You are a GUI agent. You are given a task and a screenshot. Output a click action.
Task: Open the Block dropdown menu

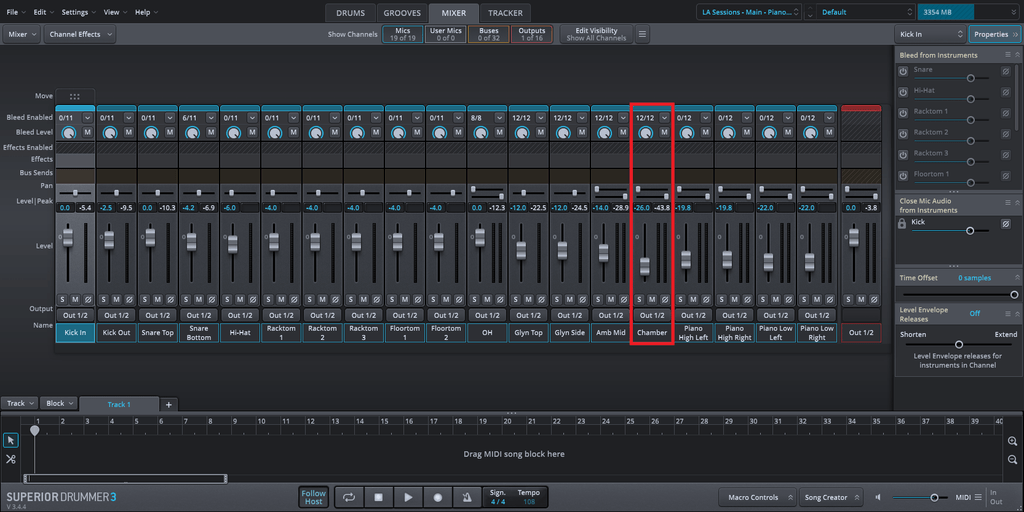(x=59, y=404)
